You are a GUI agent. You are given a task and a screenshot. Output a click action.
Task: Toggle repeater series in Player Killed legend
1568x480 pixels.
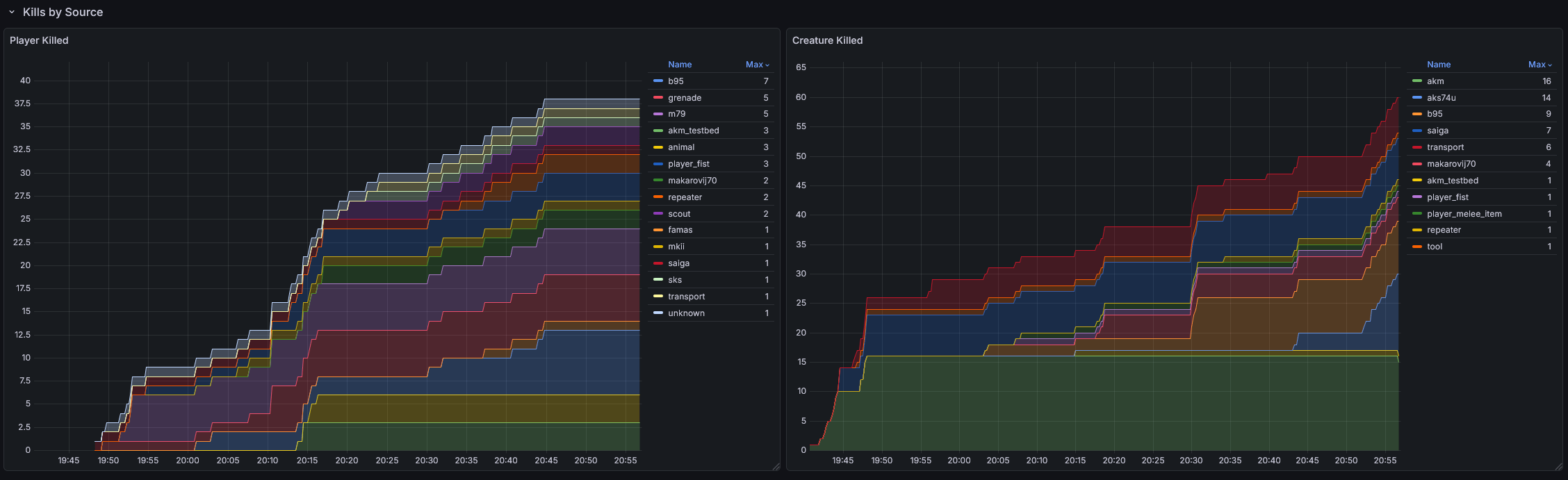click(x=685, y=197)
